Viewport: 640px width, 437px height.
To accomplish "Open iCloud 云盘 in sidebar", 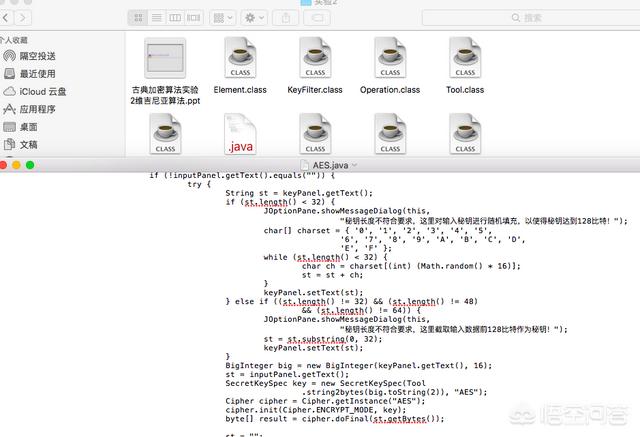I will pos(35,91).
